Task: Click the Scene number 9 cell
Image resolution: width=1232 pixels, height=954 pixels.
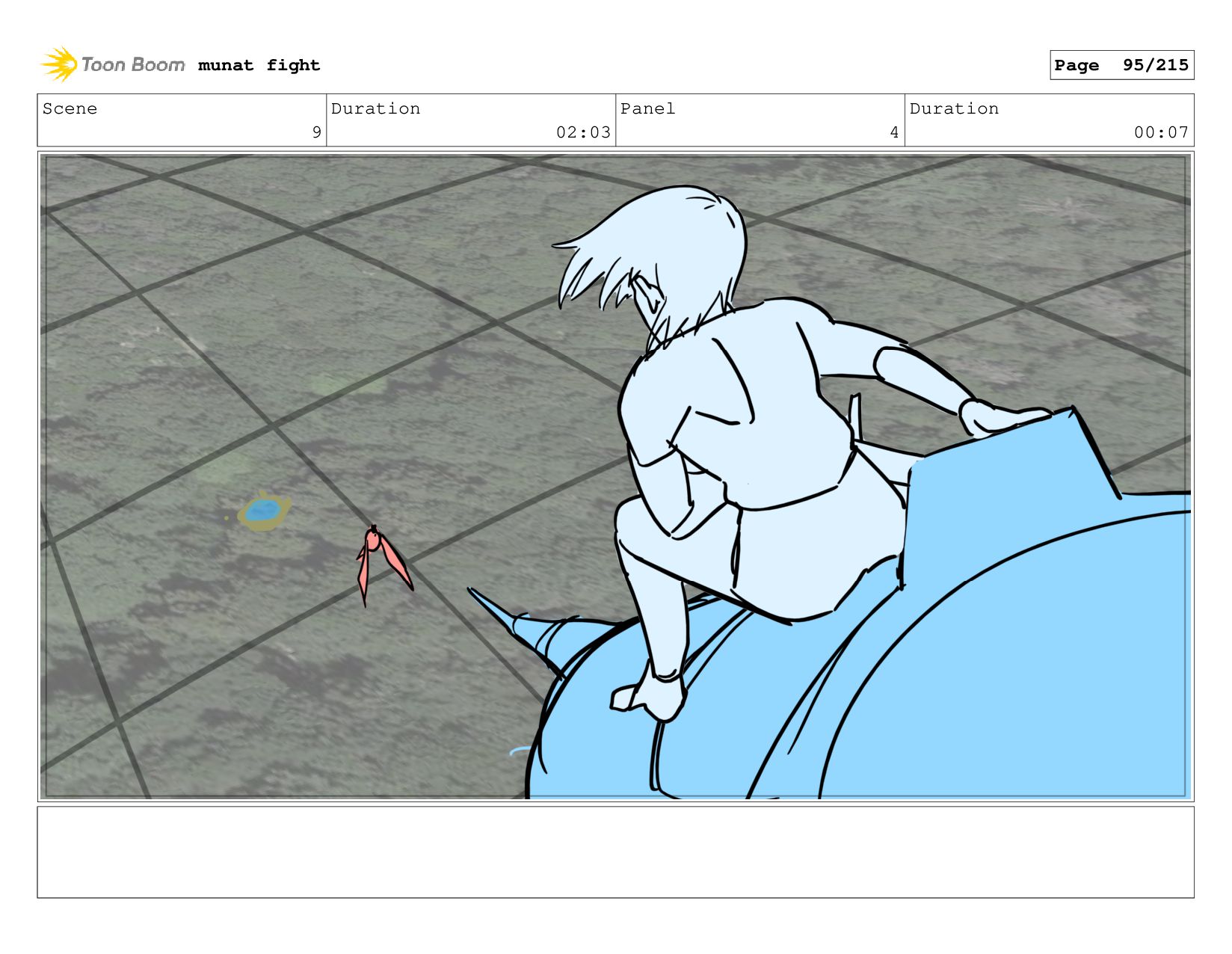Action: point(182,120)
